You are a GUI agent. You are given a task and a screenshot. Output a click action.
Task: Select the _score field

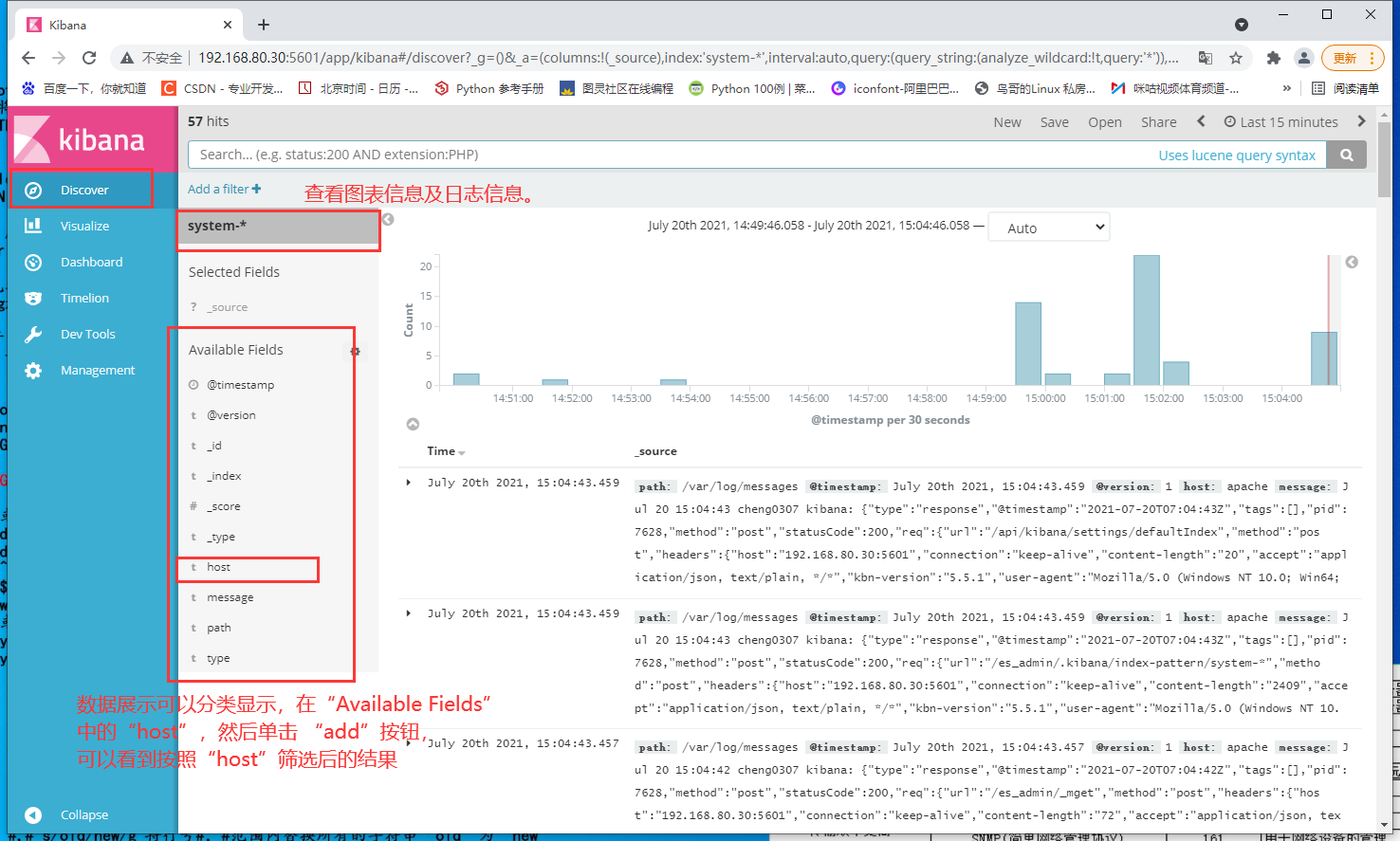coord(224,506)
